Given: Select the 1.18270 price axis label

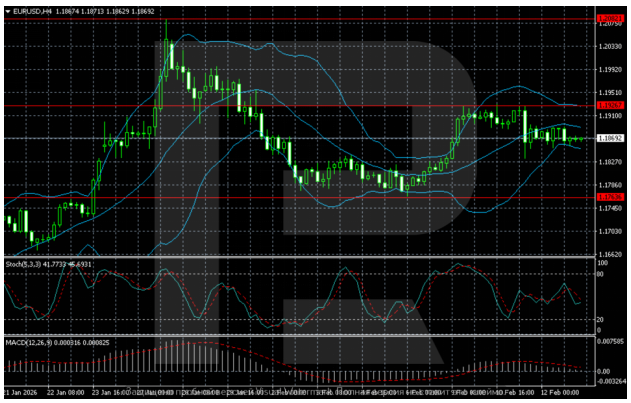Looking at the screenshot, I should click(x=608, y=162).
